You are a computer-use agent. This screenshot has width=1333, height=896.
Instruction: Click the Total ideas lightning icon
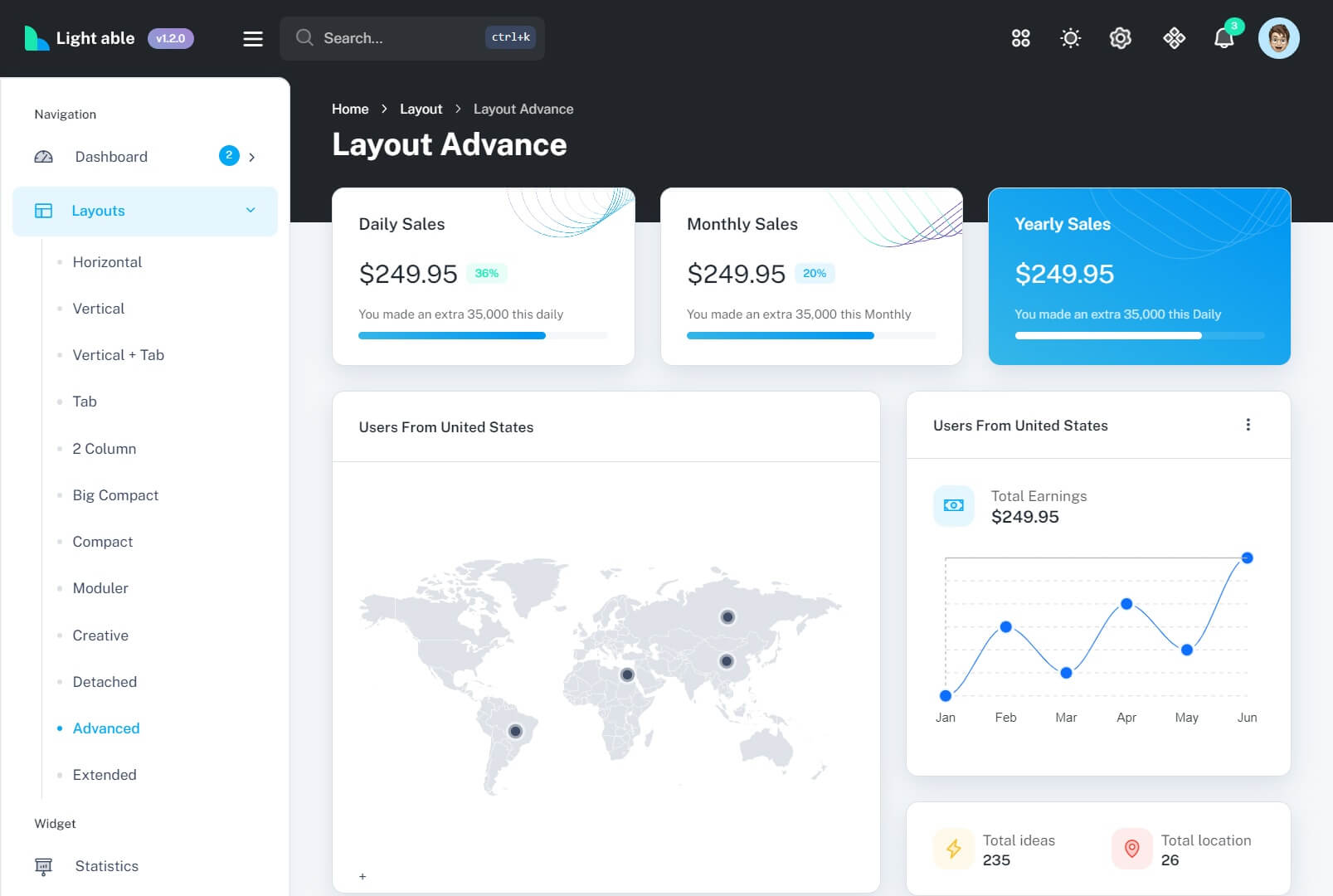[x=954, y=849]
